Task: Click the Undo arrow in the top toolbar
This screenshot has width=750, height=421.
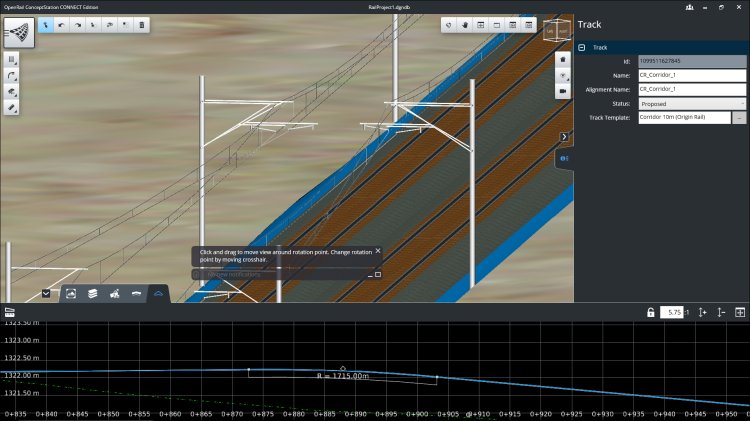Action: 60,23
